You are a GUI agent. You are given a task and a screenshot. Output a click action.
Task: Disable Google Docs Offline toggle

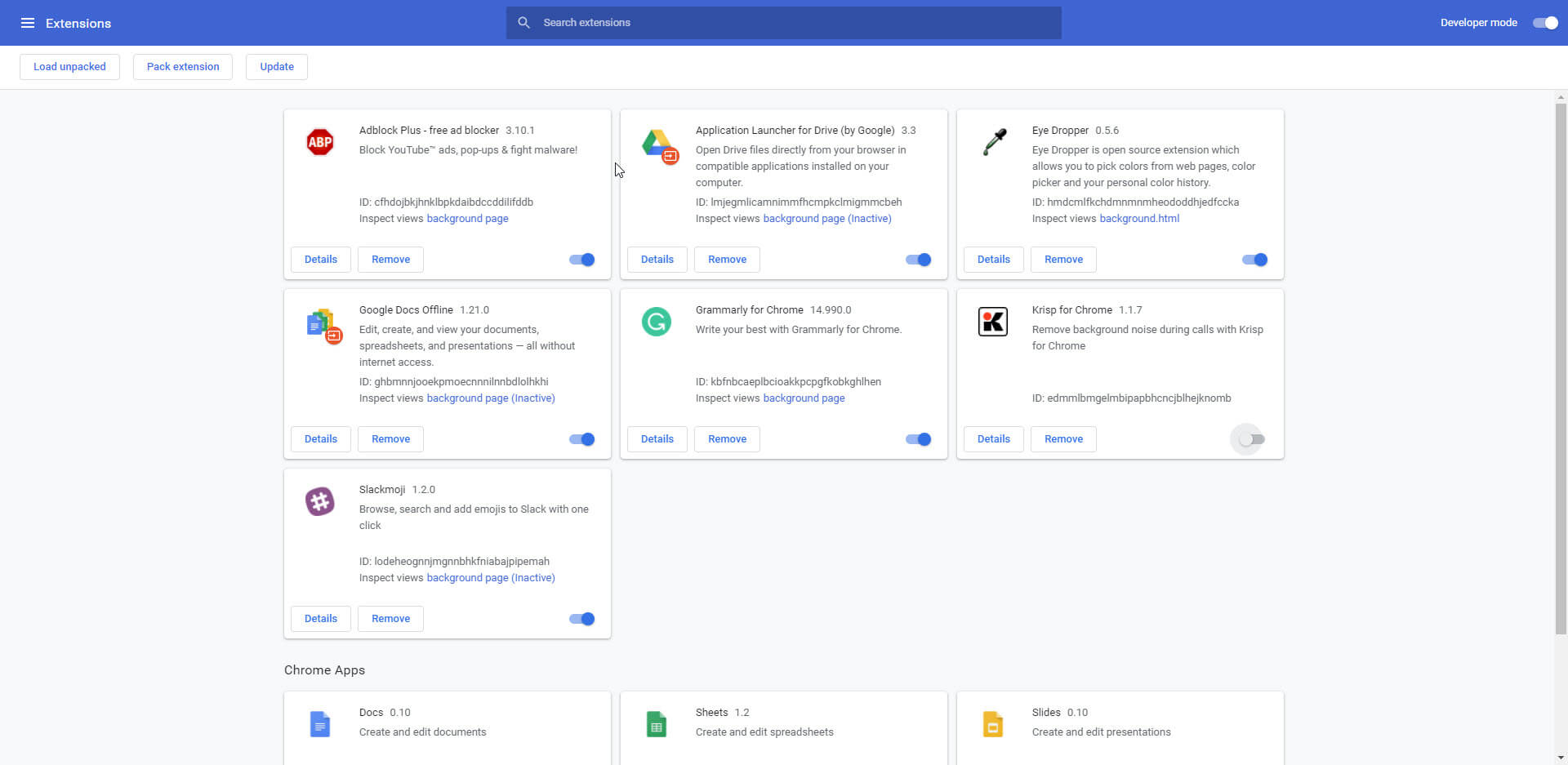tap(582, 439)
